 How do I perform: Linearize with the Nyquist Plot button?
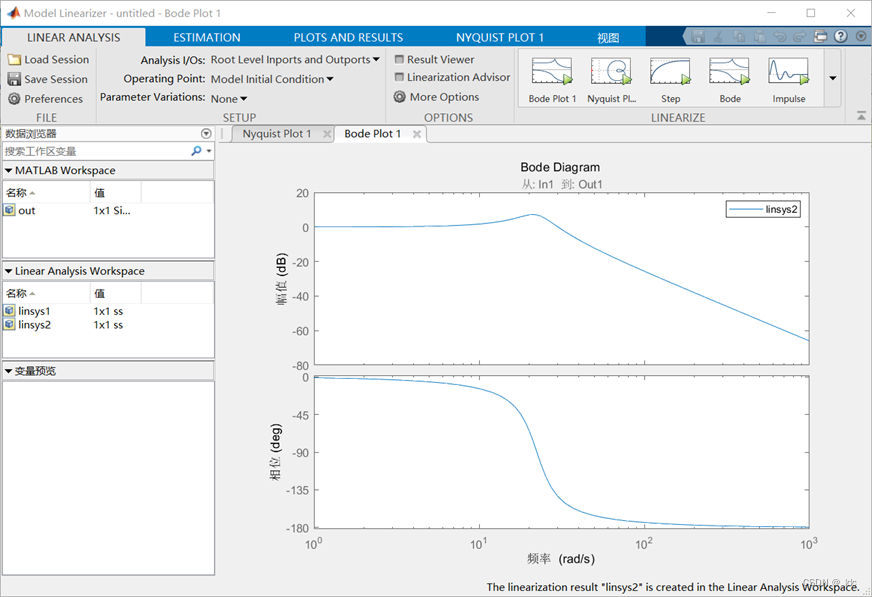click(x=611, y=80)
